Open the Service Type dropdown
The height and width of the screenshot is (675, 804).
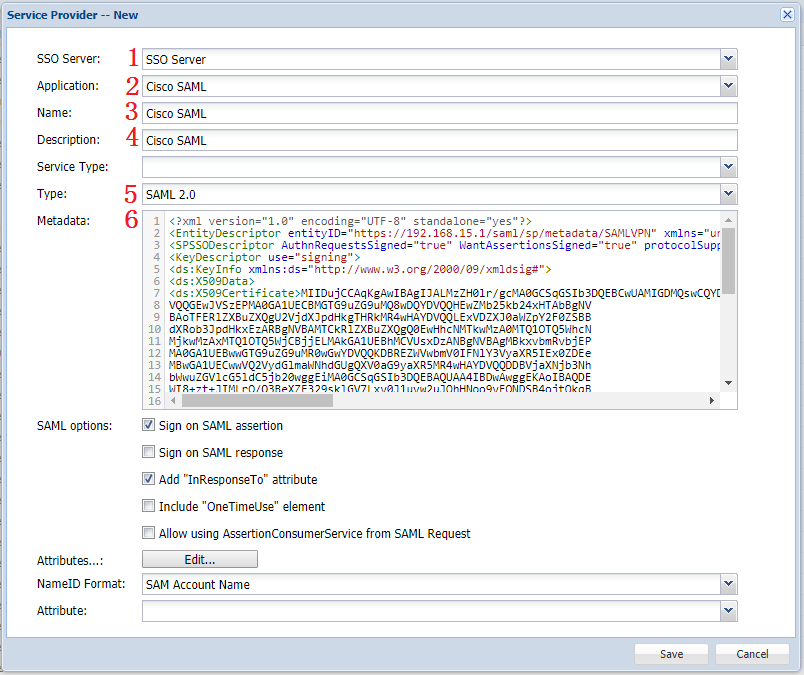728,167
